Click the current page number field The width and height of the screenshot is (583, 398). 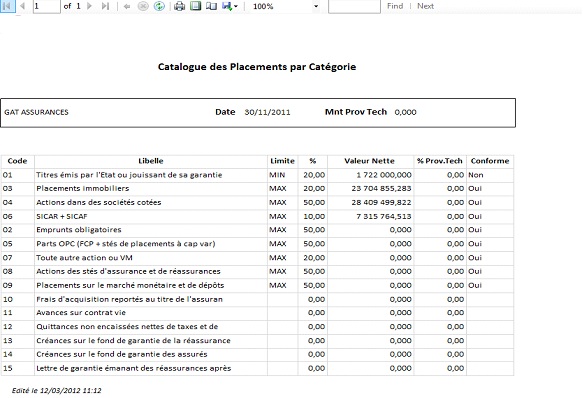click(x=46, y=6)
